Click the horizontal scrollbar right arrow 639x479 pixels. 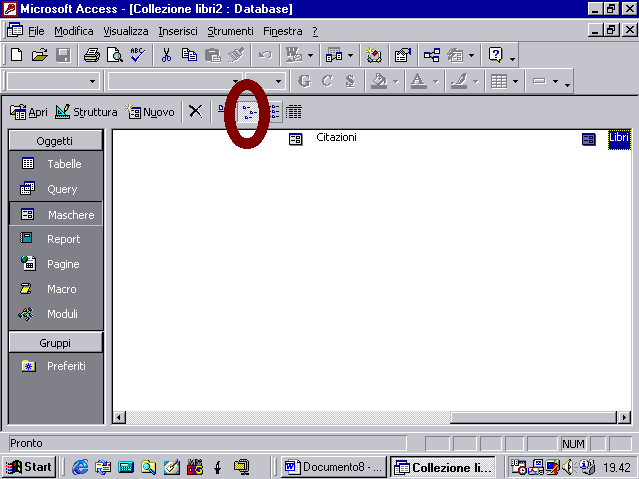624,417
